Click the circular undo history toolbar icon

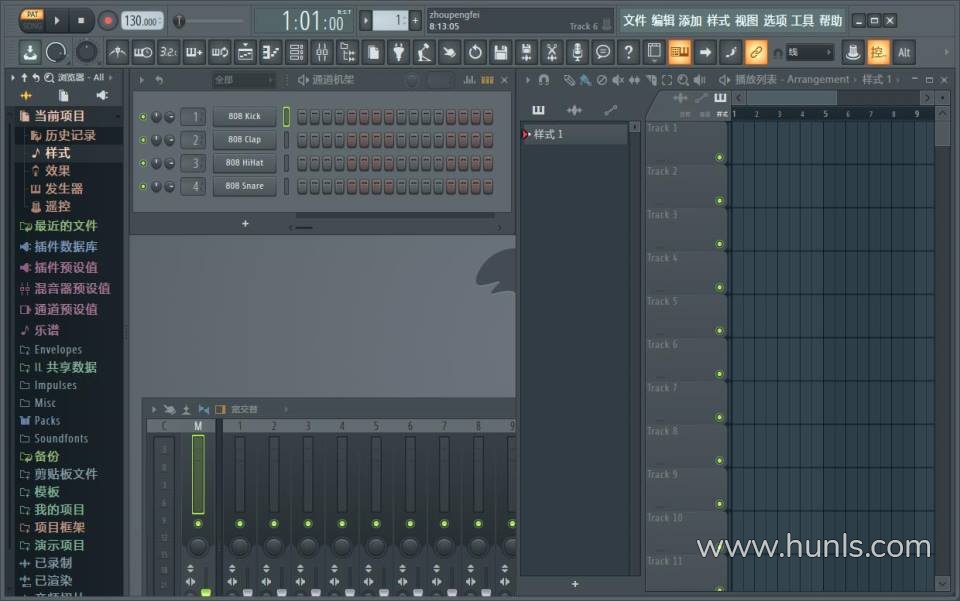(475, 53)
